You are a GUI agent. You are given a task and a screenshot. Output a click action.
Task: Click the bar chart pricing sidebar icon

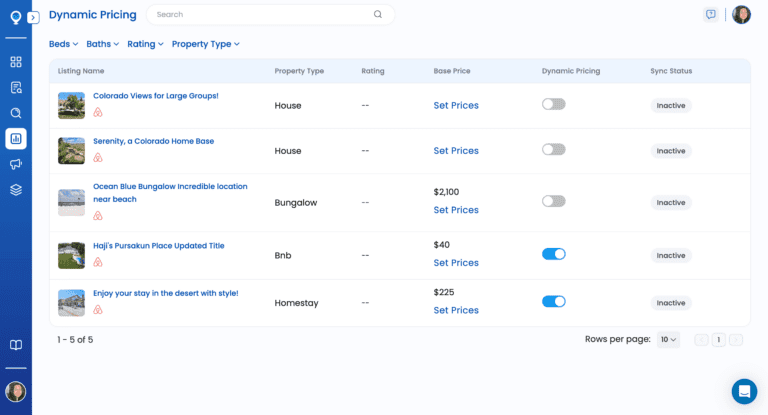pyautogui.click(x=16, y=138)
